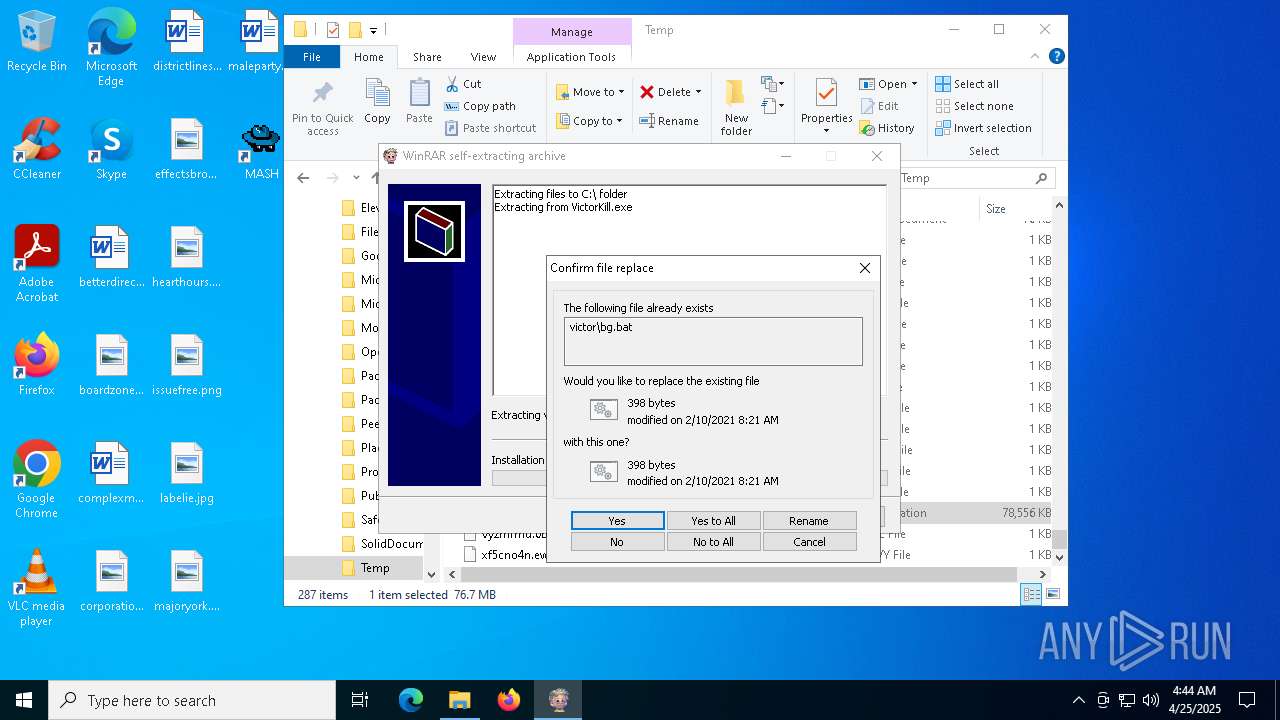Click the Copy icon in ribbon

(x=377, y=102)
